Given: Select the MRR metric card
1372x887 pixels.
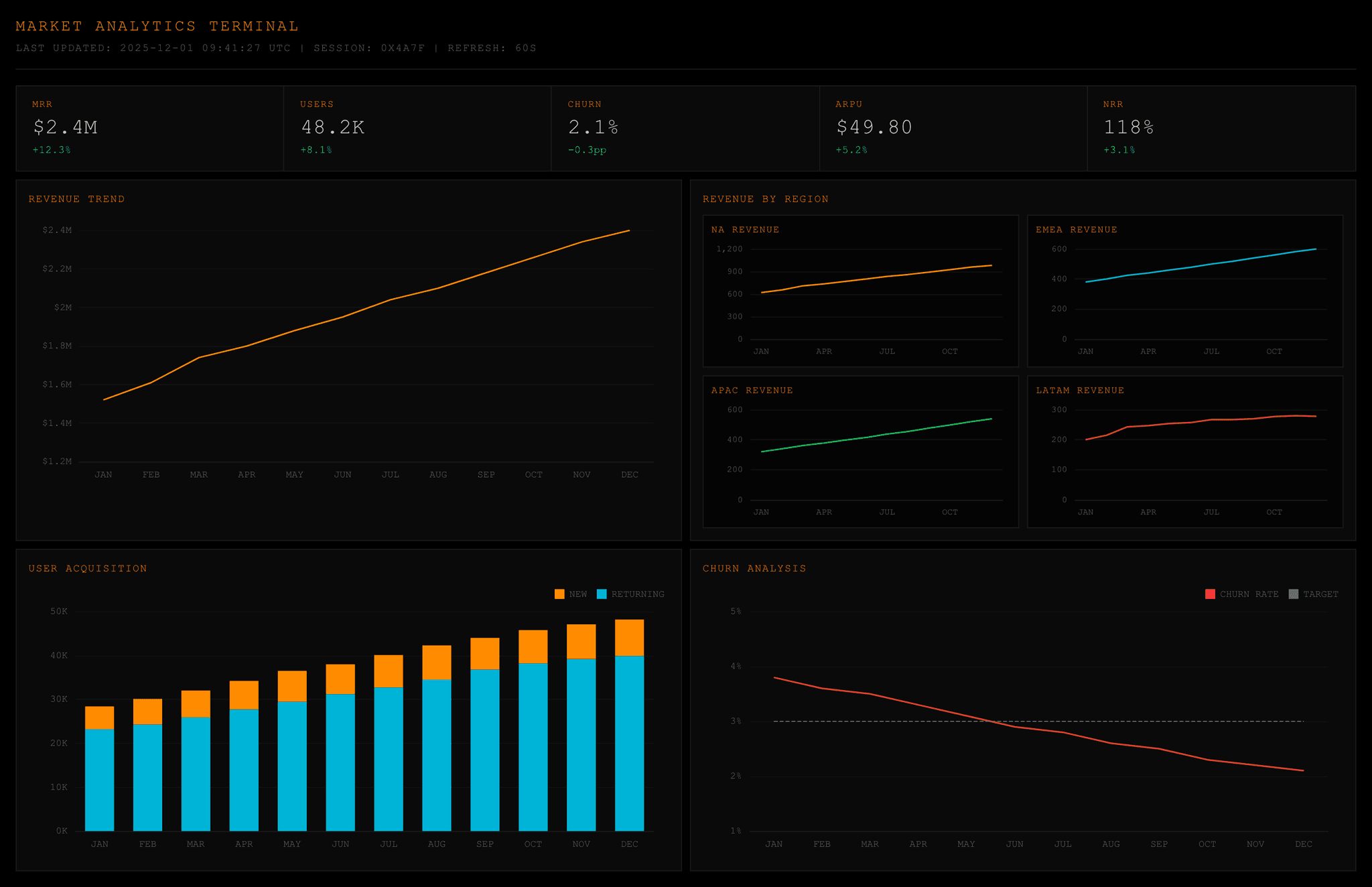Looking at the screenshot, I should [x=149, y=128].
